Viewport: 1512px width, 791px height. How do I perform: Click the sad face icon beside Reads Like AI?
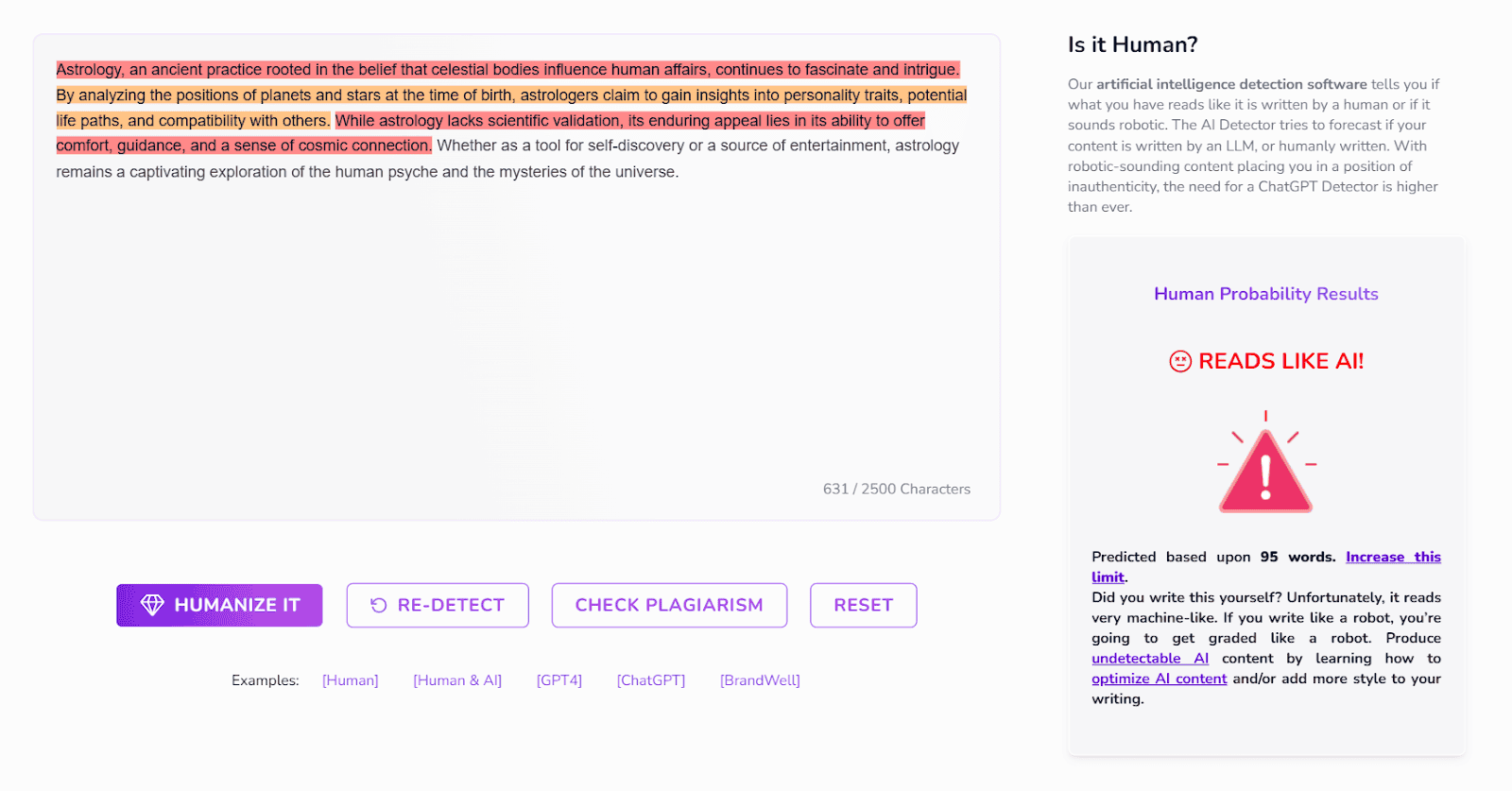pos(1180,361)
